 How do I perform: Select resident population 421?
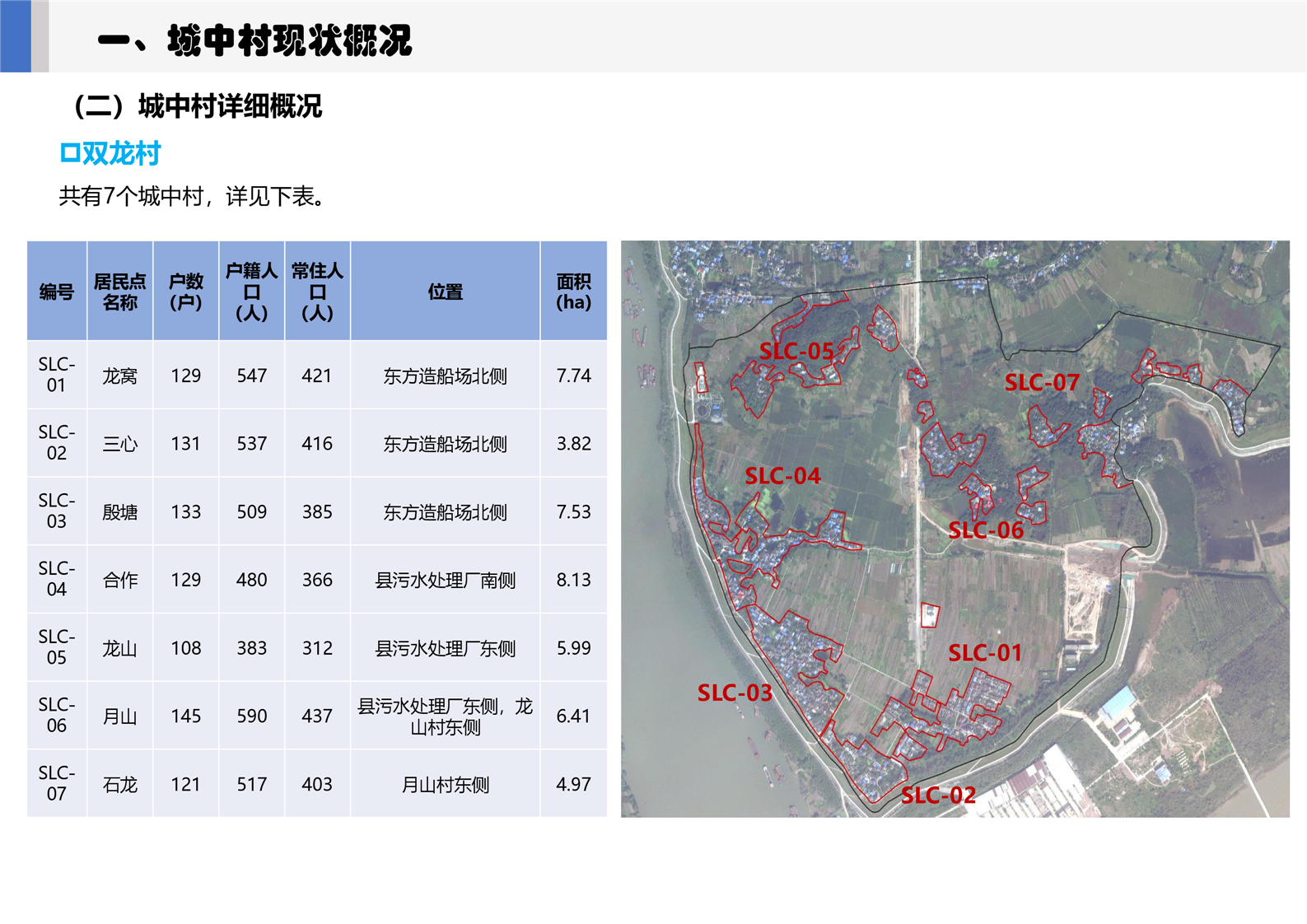pyautogui.click(x=317, y=376)
